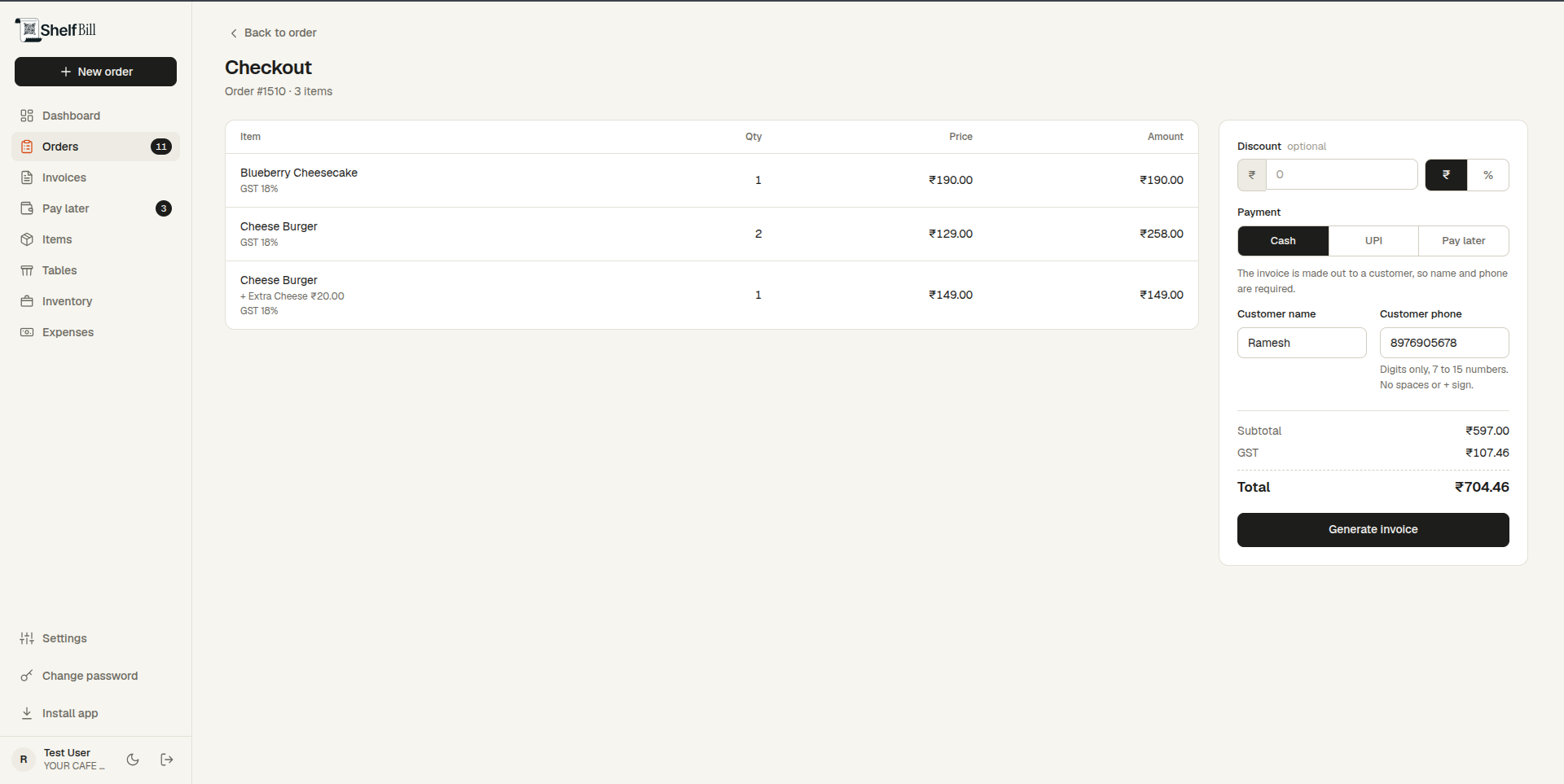The image size is (1564, 784).
Task: Click the Orders count badge 11
Action: point(161,147)
